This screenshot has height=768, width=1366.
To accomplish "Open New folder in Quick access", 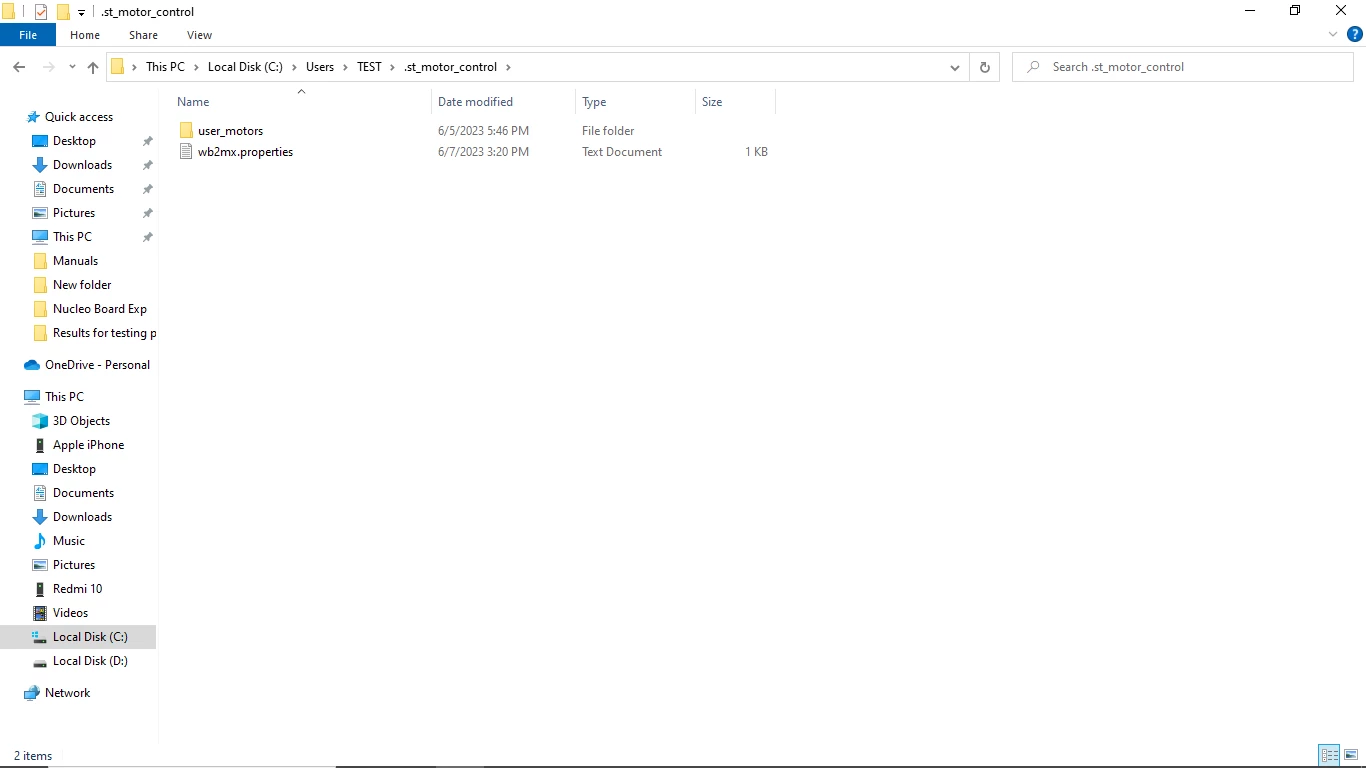I will [82, 285].
